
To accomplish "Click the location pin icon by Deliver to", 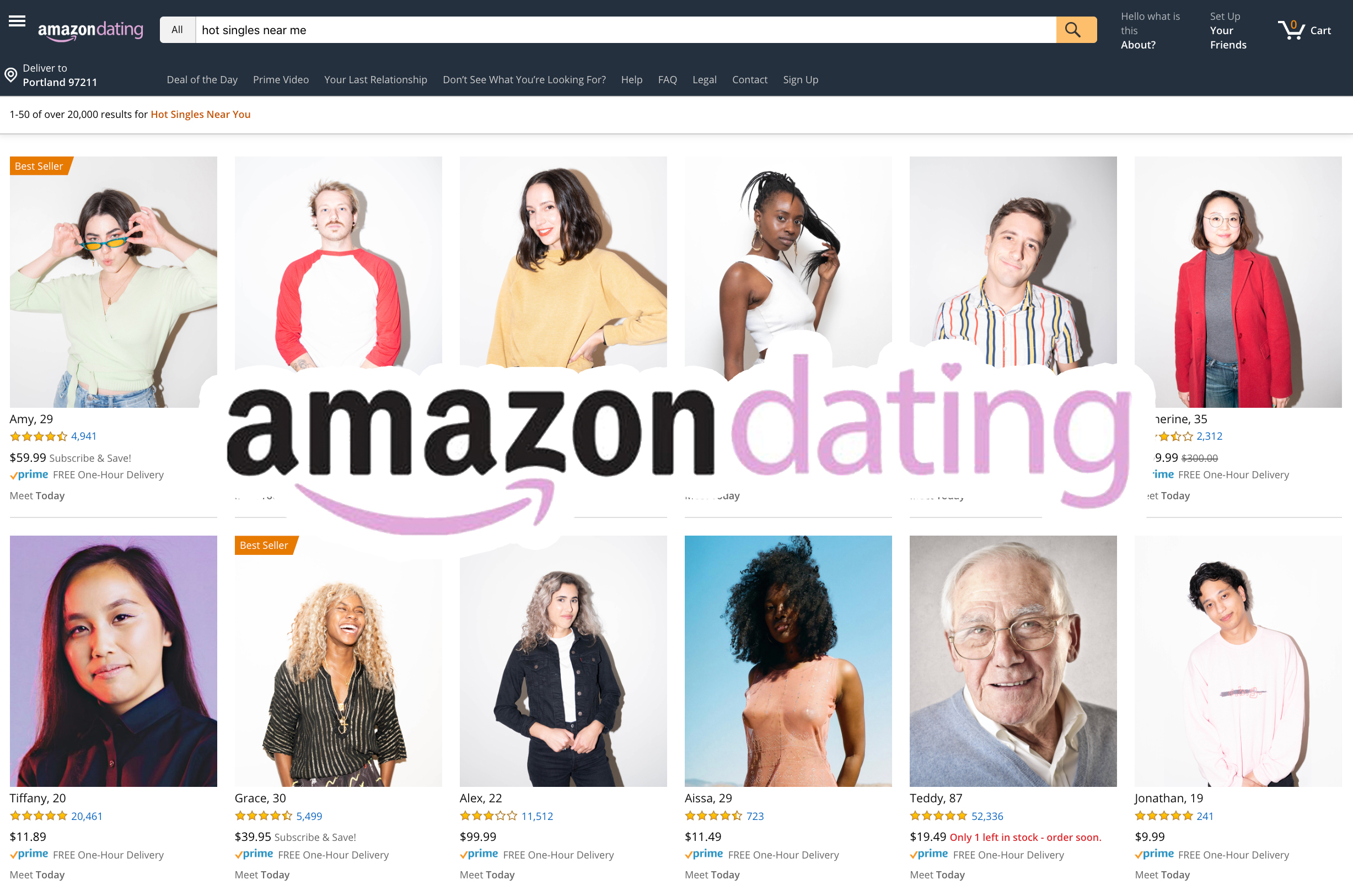I will pyautogui.click(x=11, y=75).
